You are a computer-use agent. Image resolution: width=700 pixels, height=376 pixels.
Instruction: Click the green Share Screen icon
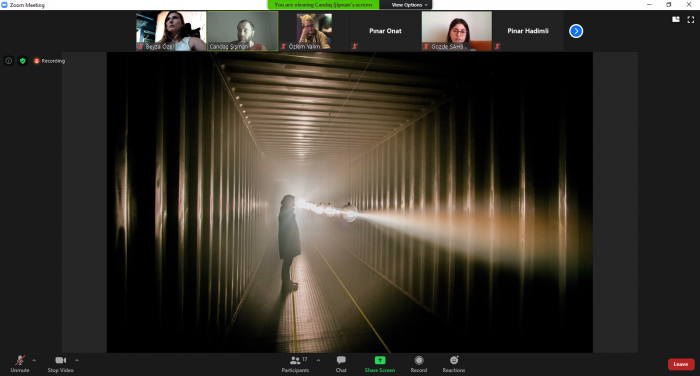pos(380,360)
